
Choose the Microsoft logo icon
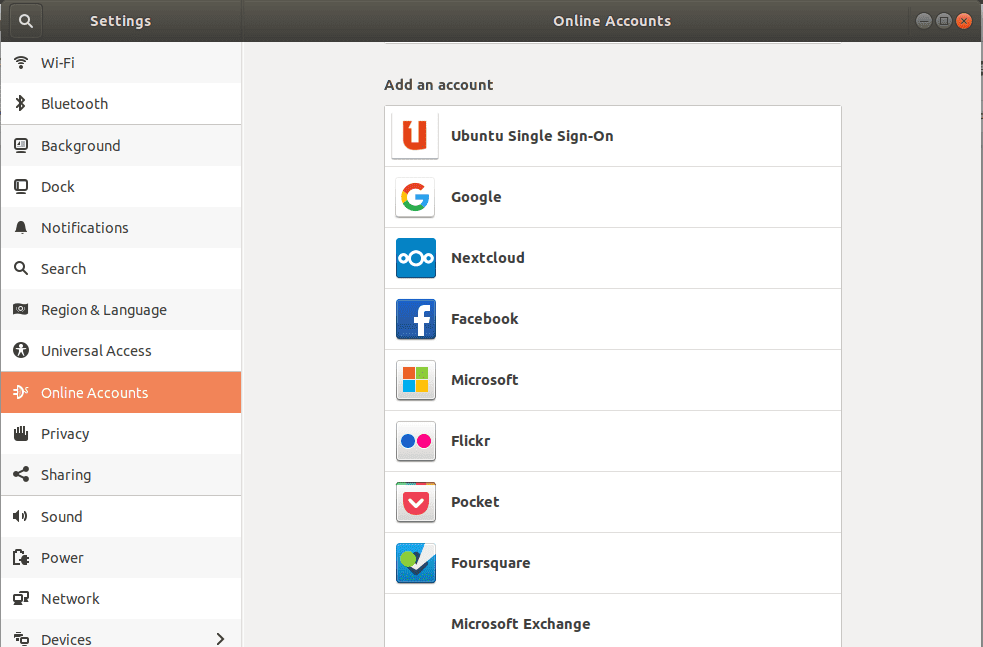point(415,380)
